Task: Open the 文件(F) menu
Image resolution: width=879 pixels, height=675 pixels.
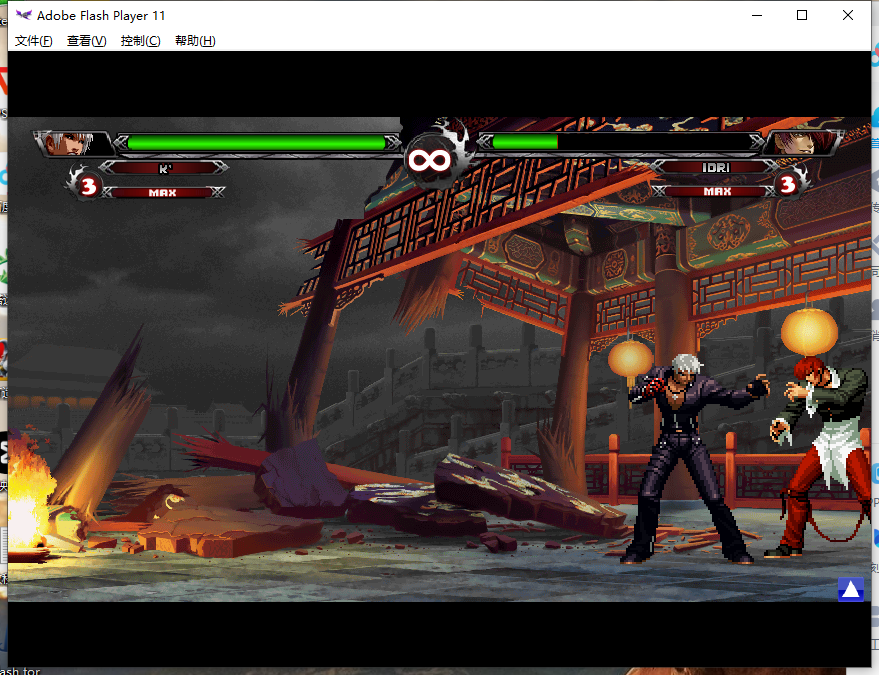Action: click(x=33, y=41)
